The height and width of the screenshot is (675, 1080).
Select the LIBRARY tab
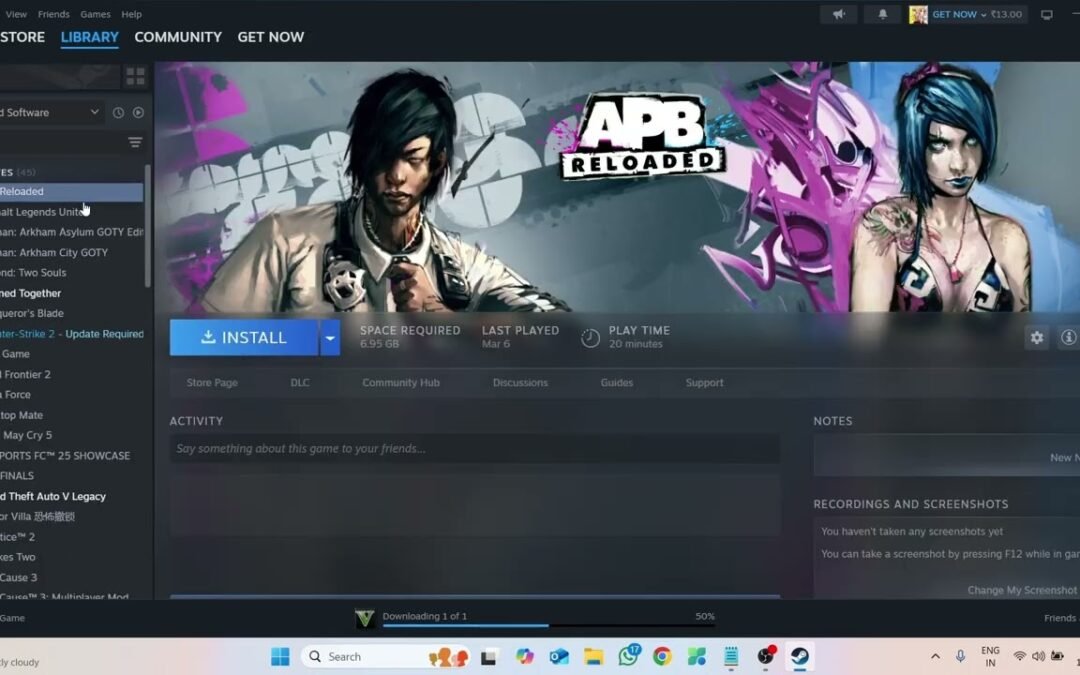[90, 37]
